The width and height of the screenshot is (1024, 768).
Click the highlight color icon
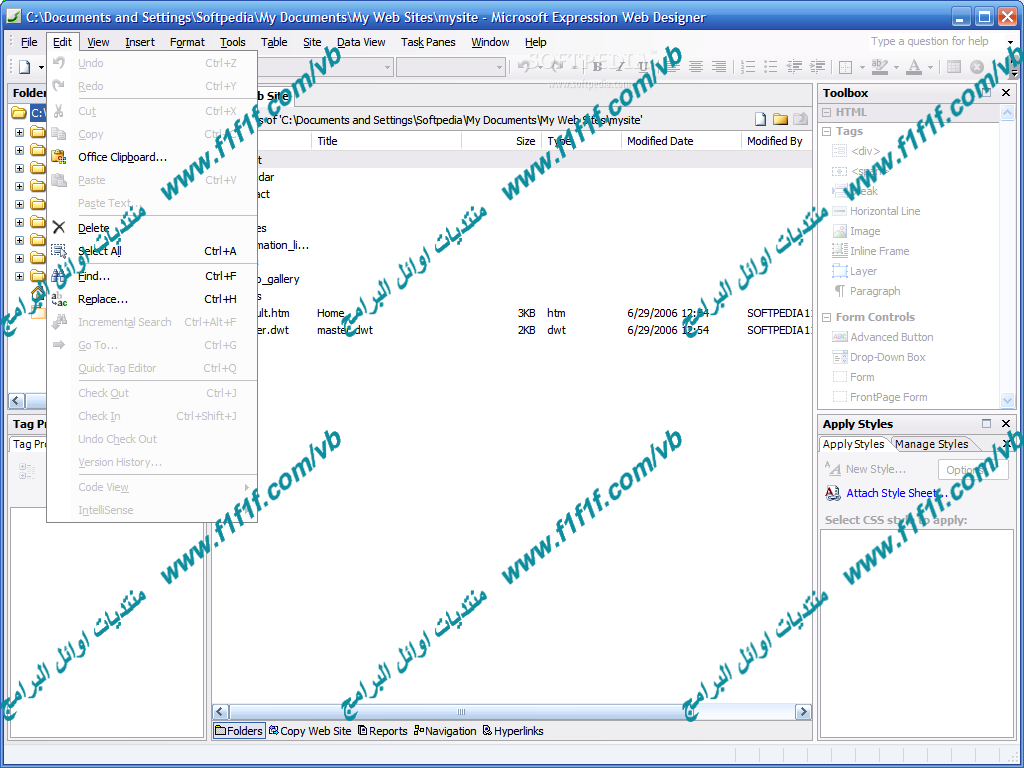[879, 67]
